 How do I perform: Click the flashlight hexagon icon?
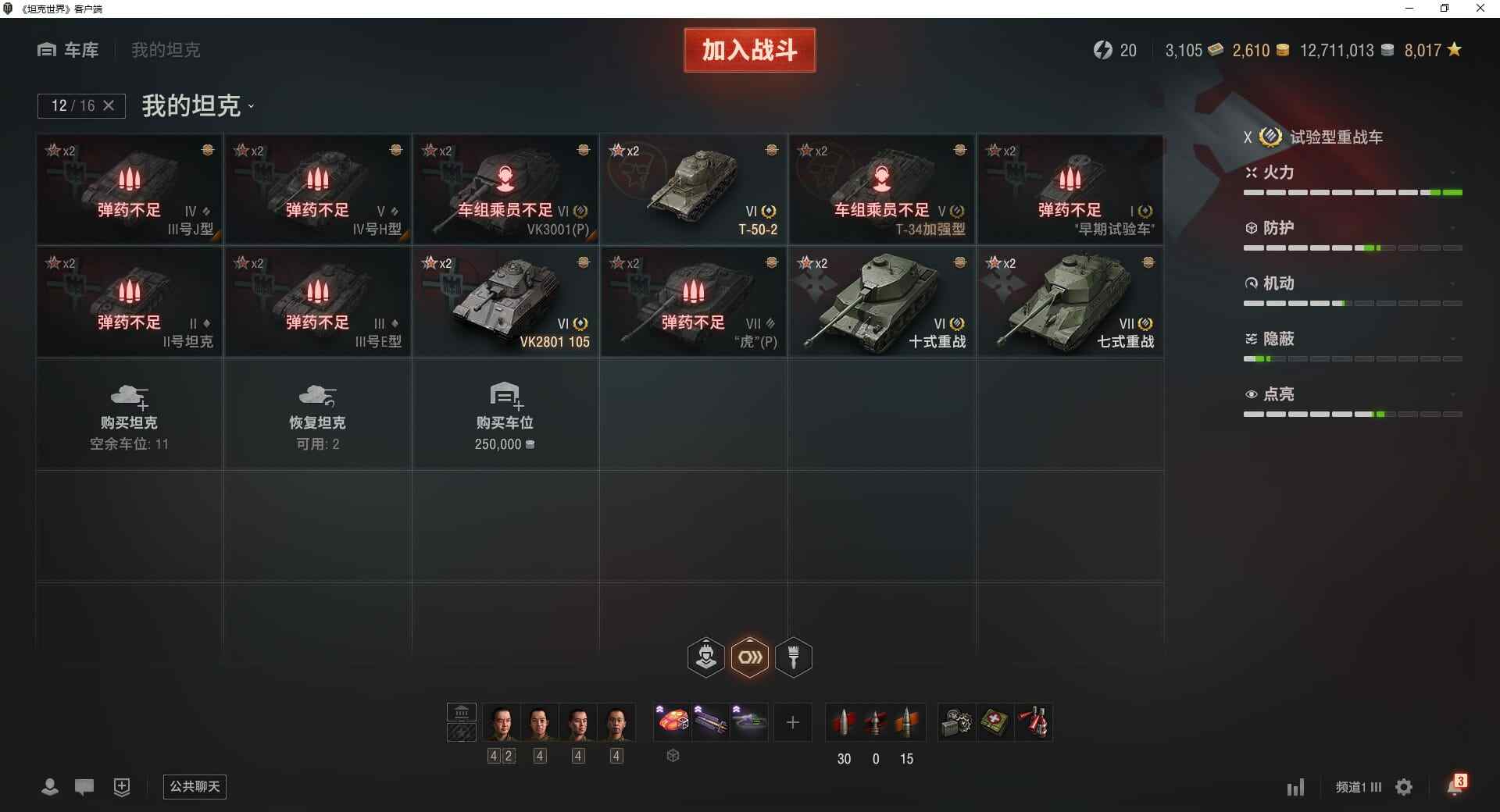pos(794,657)
